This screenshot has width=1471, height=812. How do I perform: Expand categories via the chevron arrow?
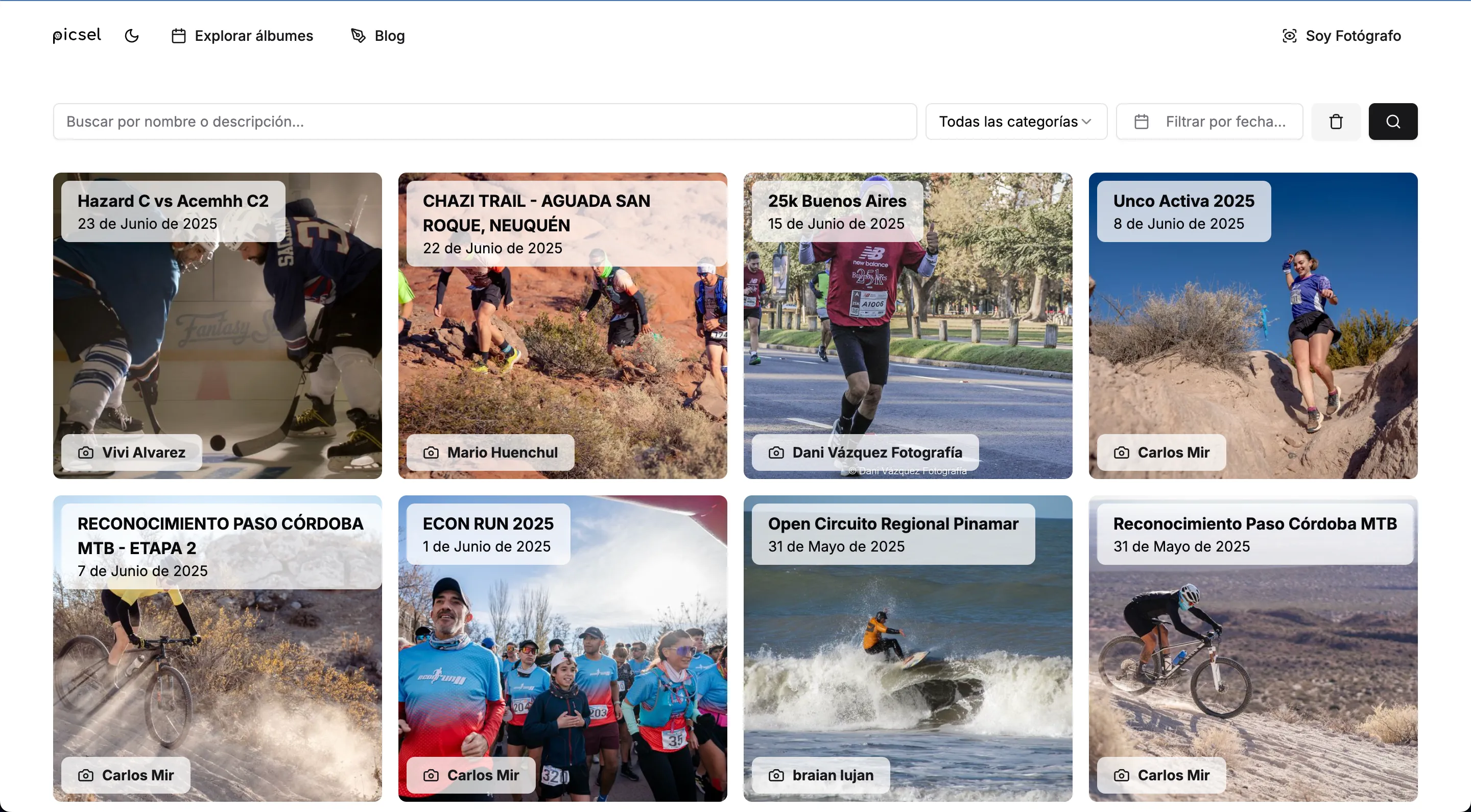[1087, 121]
